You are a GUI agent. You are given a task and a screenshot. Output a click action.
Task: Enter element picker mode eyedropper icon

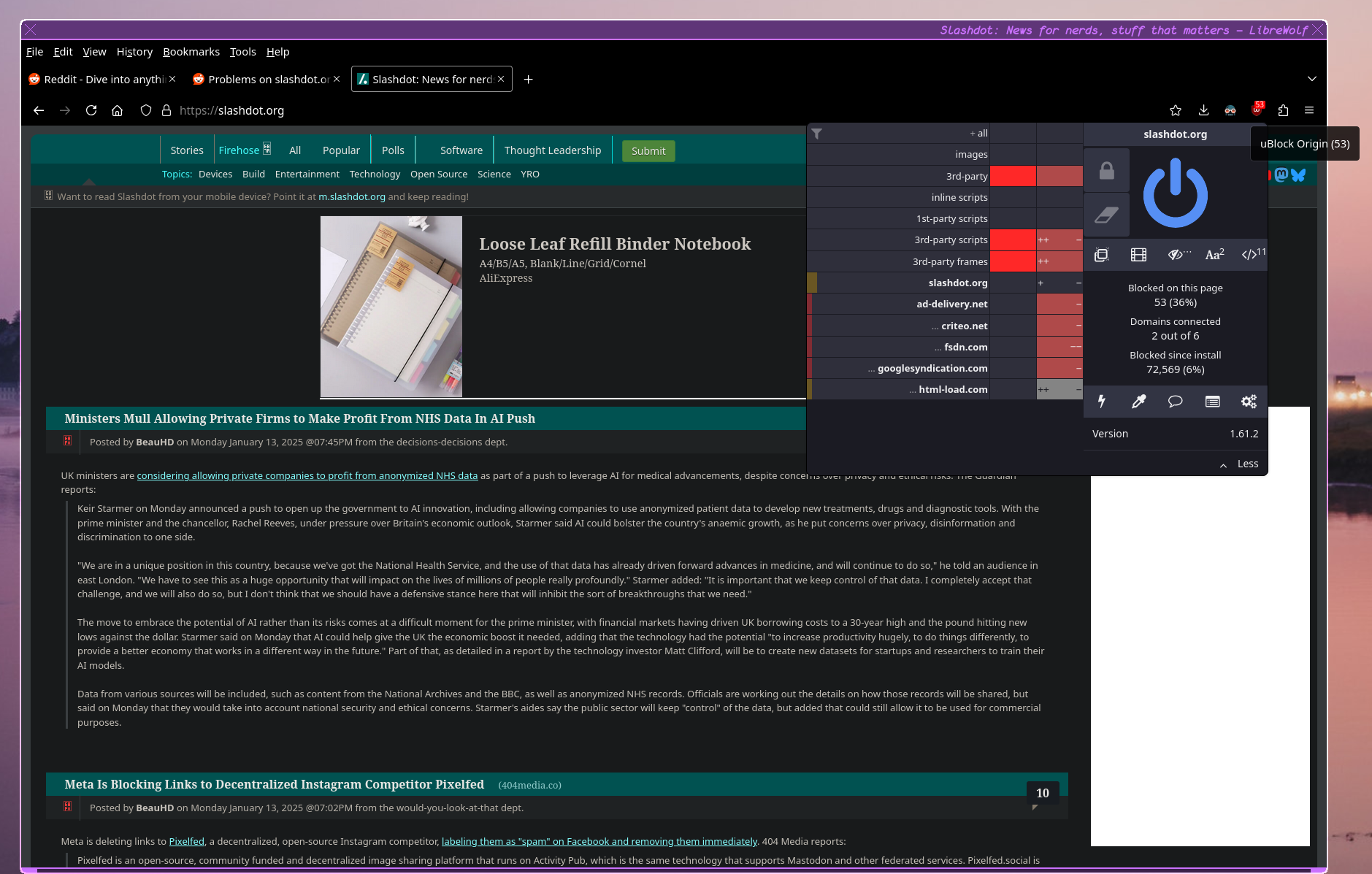pyautogui.click(x=1138, y=401)
